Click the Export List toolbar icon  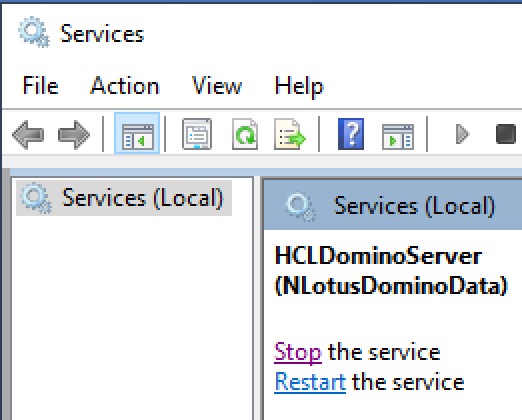point(289,134)
